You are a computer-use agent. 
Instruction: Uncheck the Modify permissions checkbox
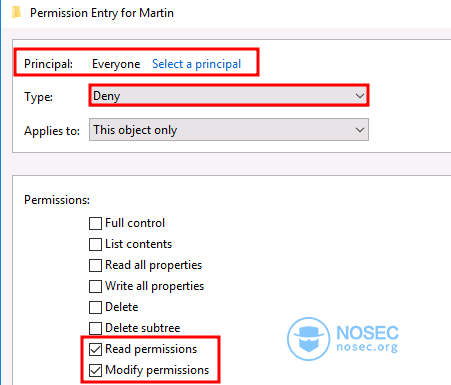click(95, 370)
